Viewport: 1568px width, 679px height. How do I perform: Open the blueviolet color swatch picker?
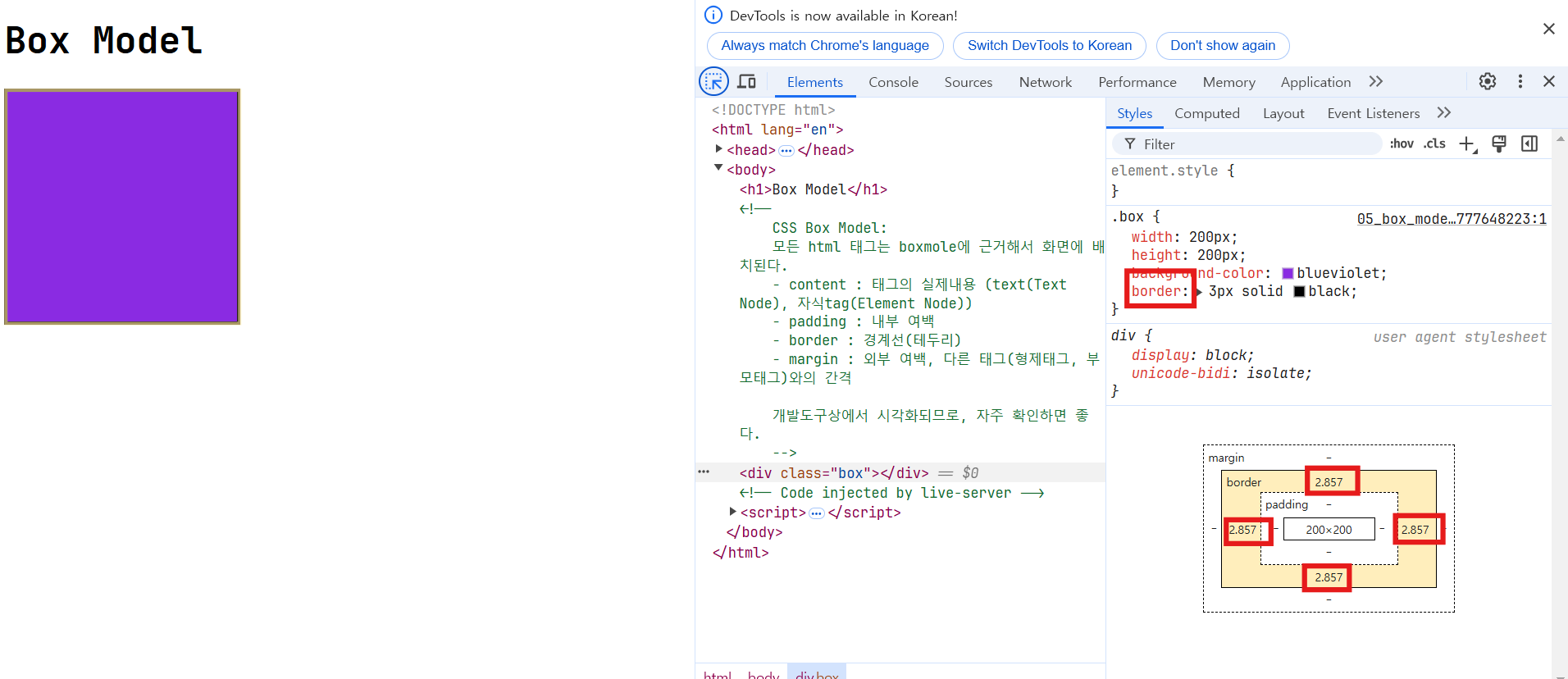point(1288,274)
